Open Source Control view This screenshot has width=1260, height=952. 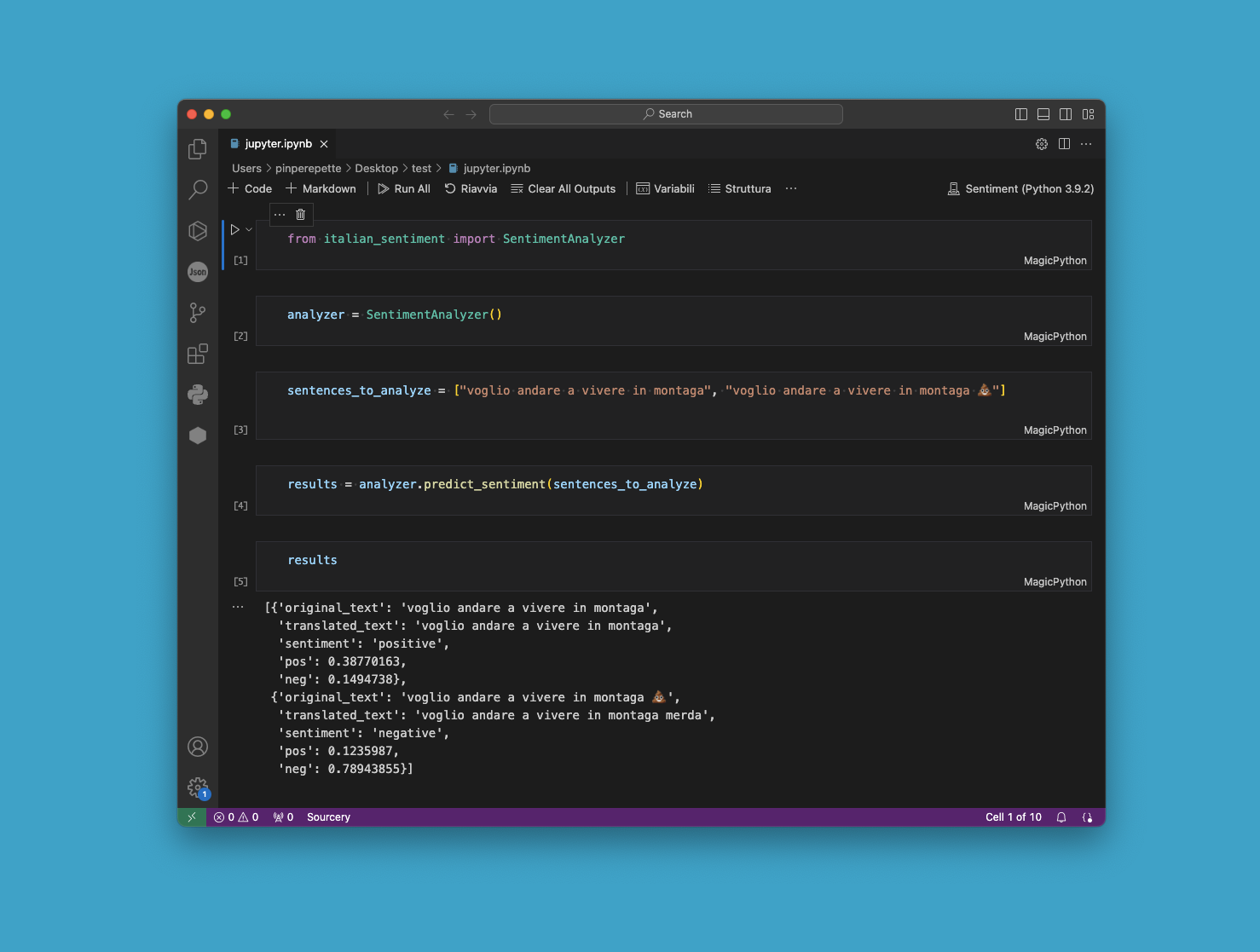point(198,313)
